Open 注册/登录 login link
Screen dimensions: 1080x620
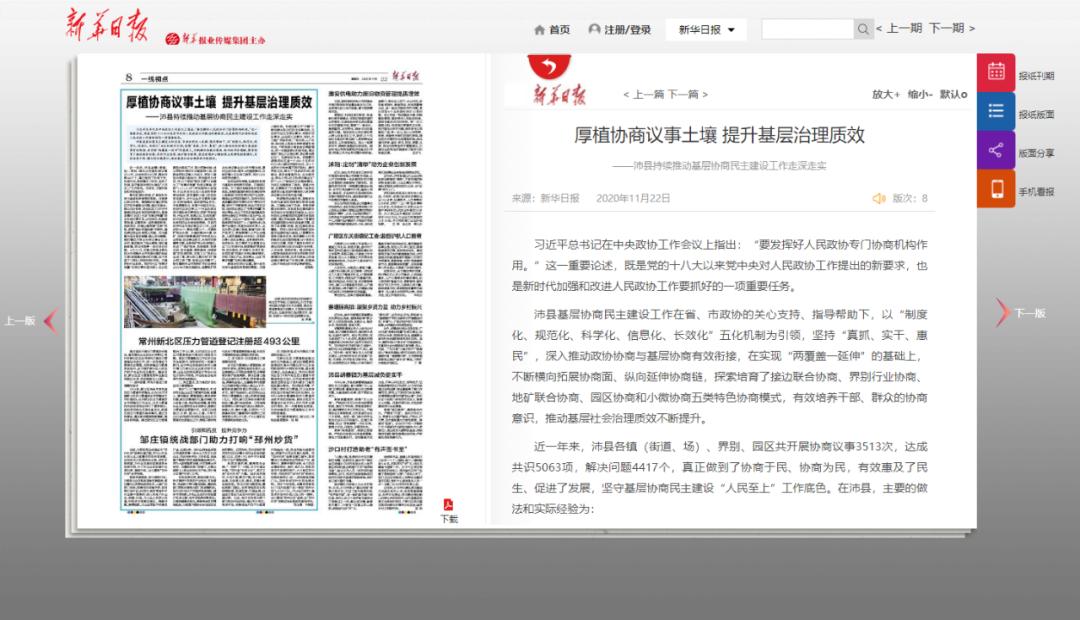pos(620,29)
